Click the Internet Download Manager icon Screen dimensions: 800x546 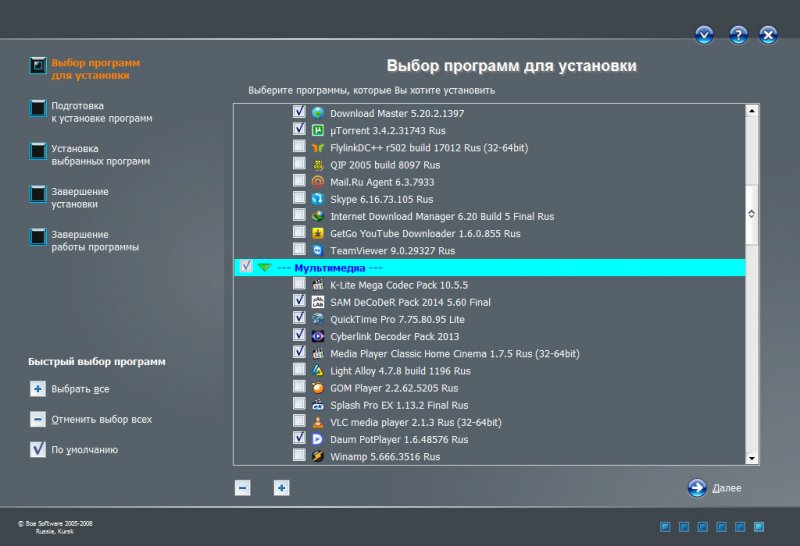(317, 216)
